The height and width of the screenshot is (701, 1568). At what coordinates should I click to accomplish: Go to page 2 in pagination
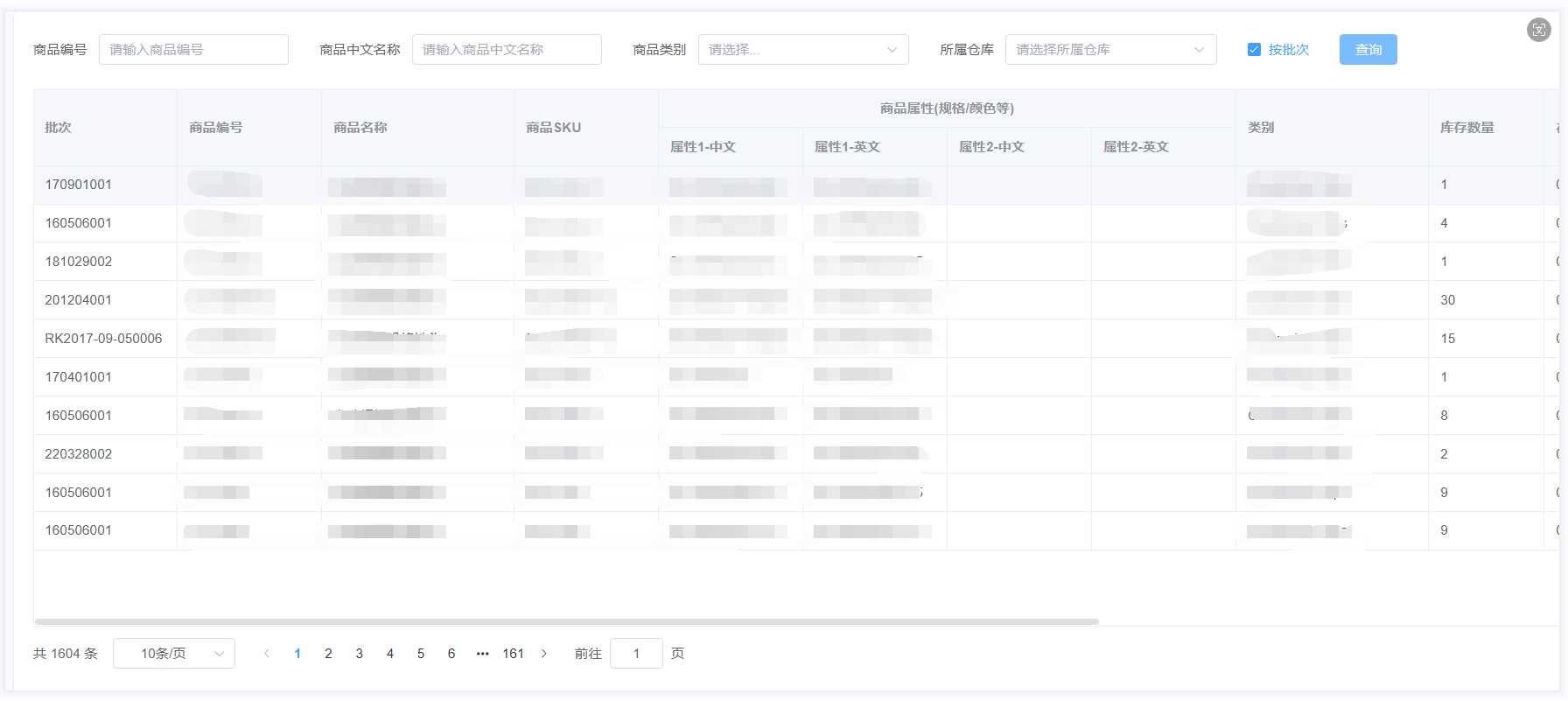coord(328,654)
